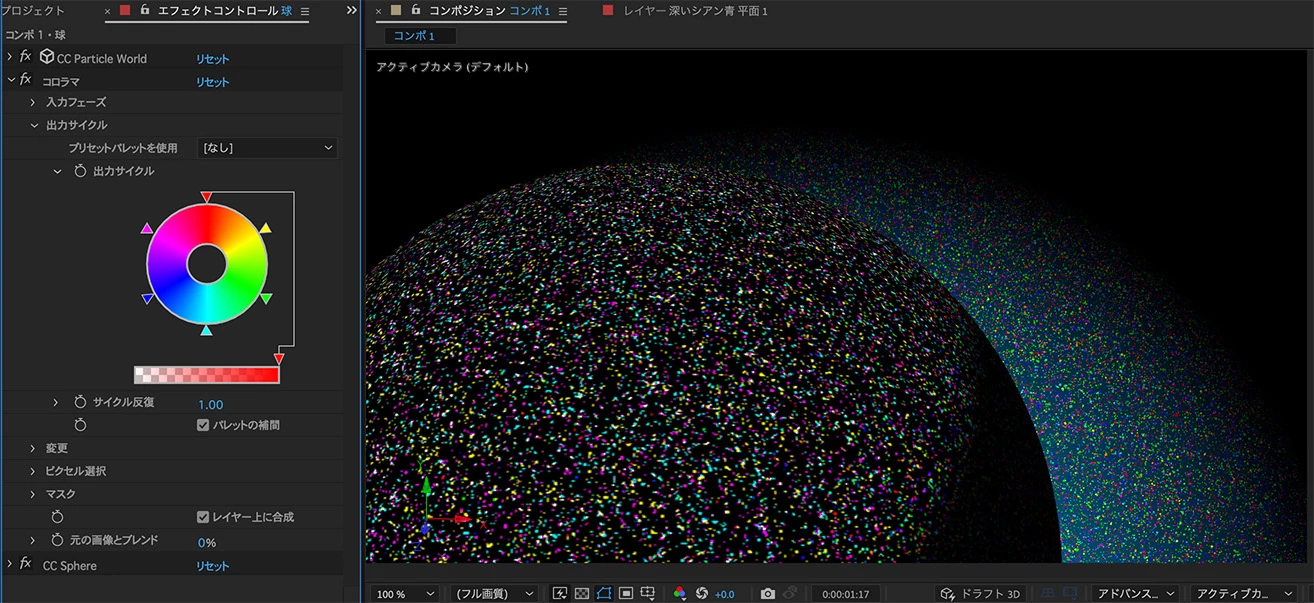1314x603 pixels.
Task: Toggle the transparency grid
Action: coord(581,594)
